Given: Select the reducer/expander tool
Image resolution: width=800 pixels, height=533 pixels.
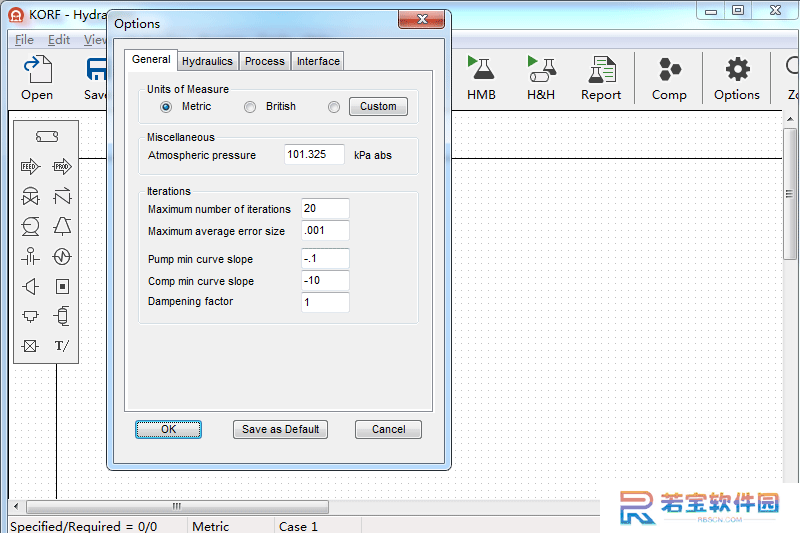Looking at the screenshot, I should (31, 286).
